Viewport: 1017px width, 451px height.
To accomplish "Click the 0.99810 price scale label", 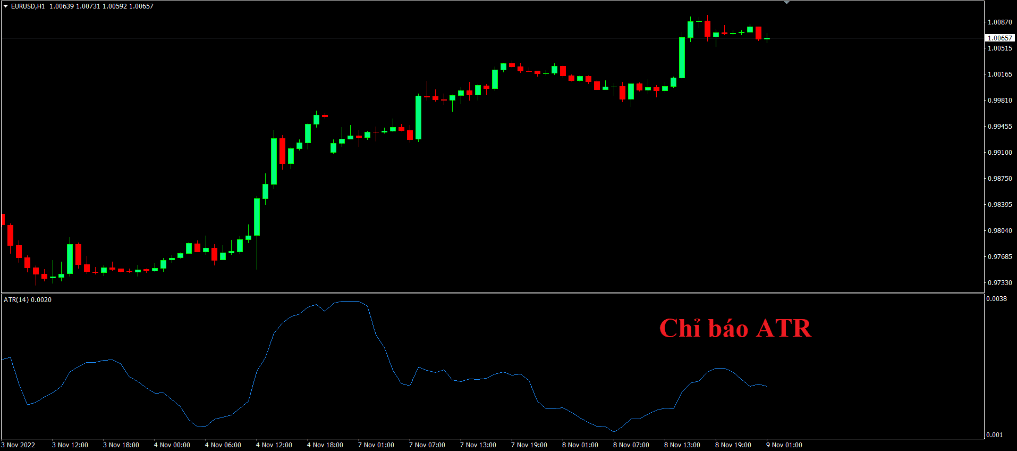I will tap(999, 101).
